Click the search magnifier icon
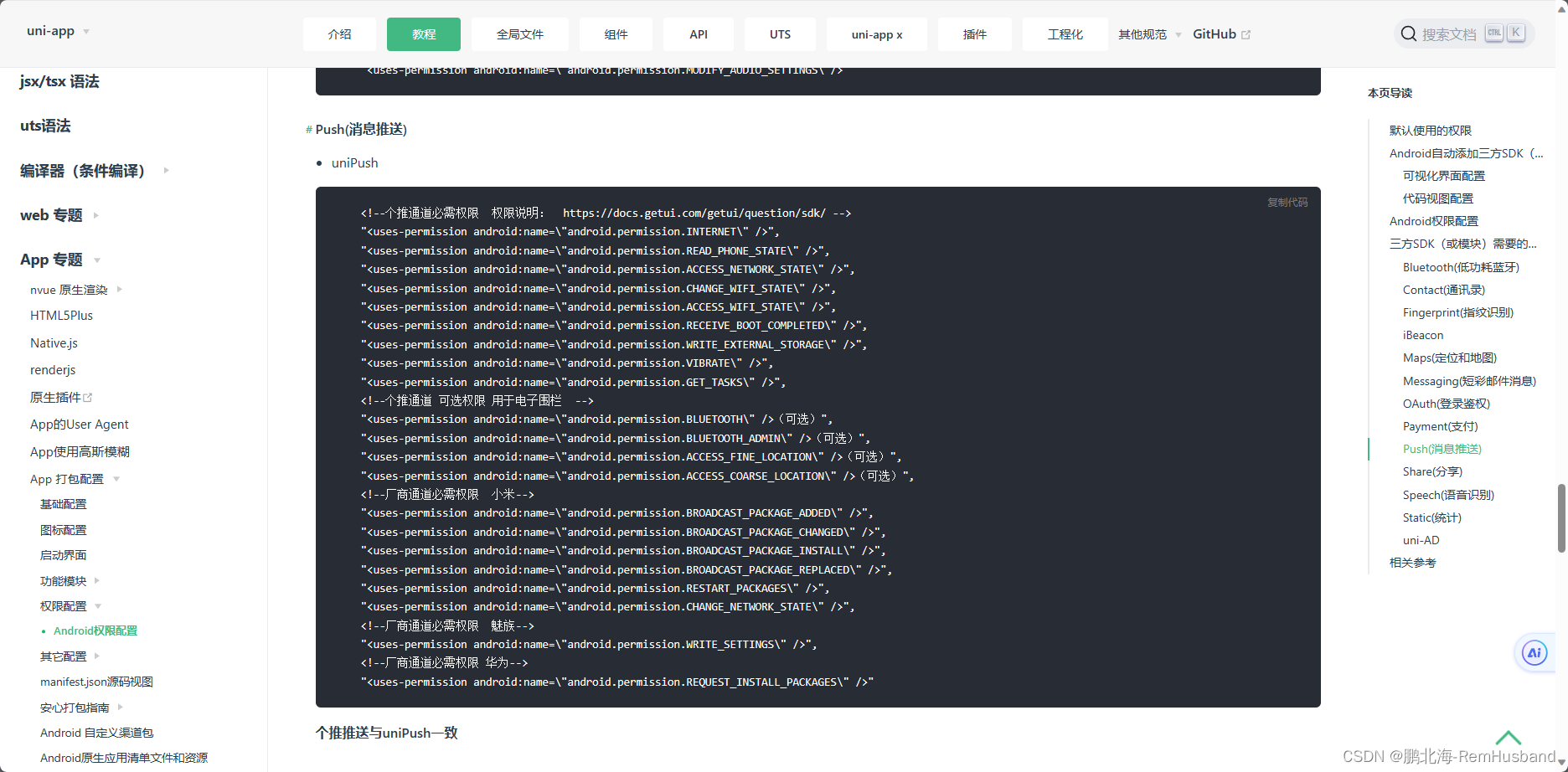1568x772 pixels. (x=1408, y=33)
